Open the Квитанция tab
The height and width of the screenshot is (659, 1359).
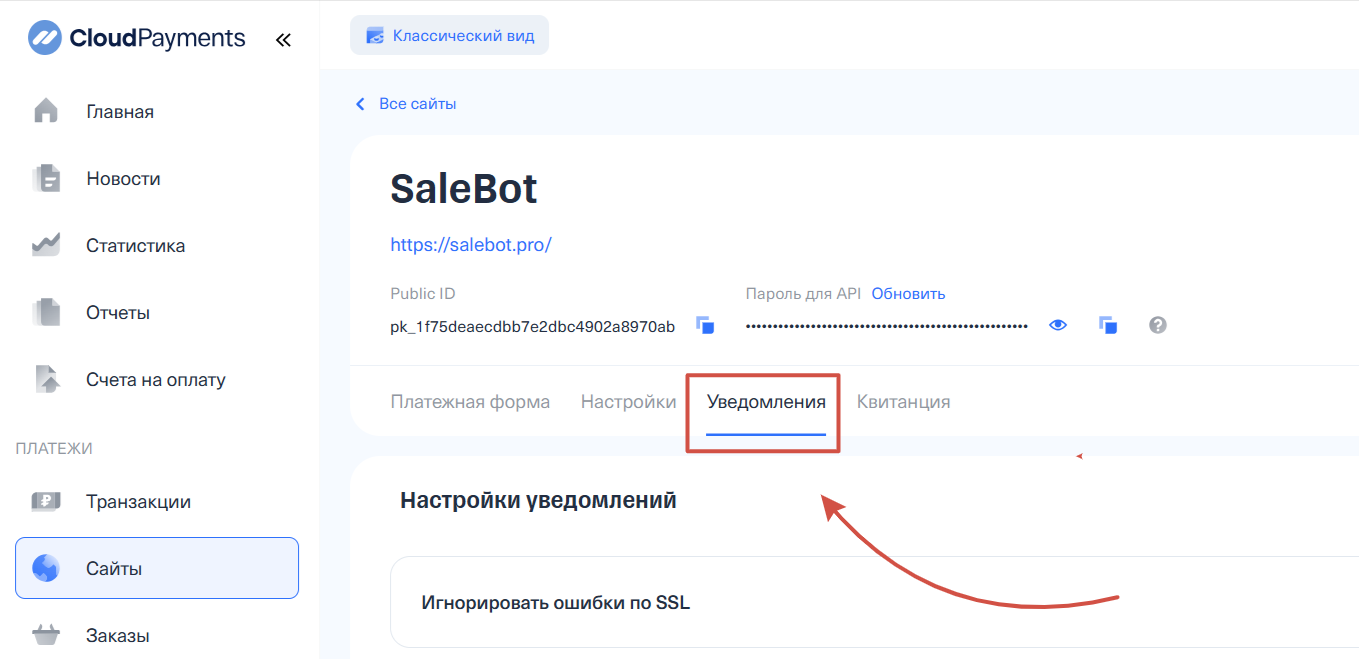pyautogui.click(x=903, y=402)
